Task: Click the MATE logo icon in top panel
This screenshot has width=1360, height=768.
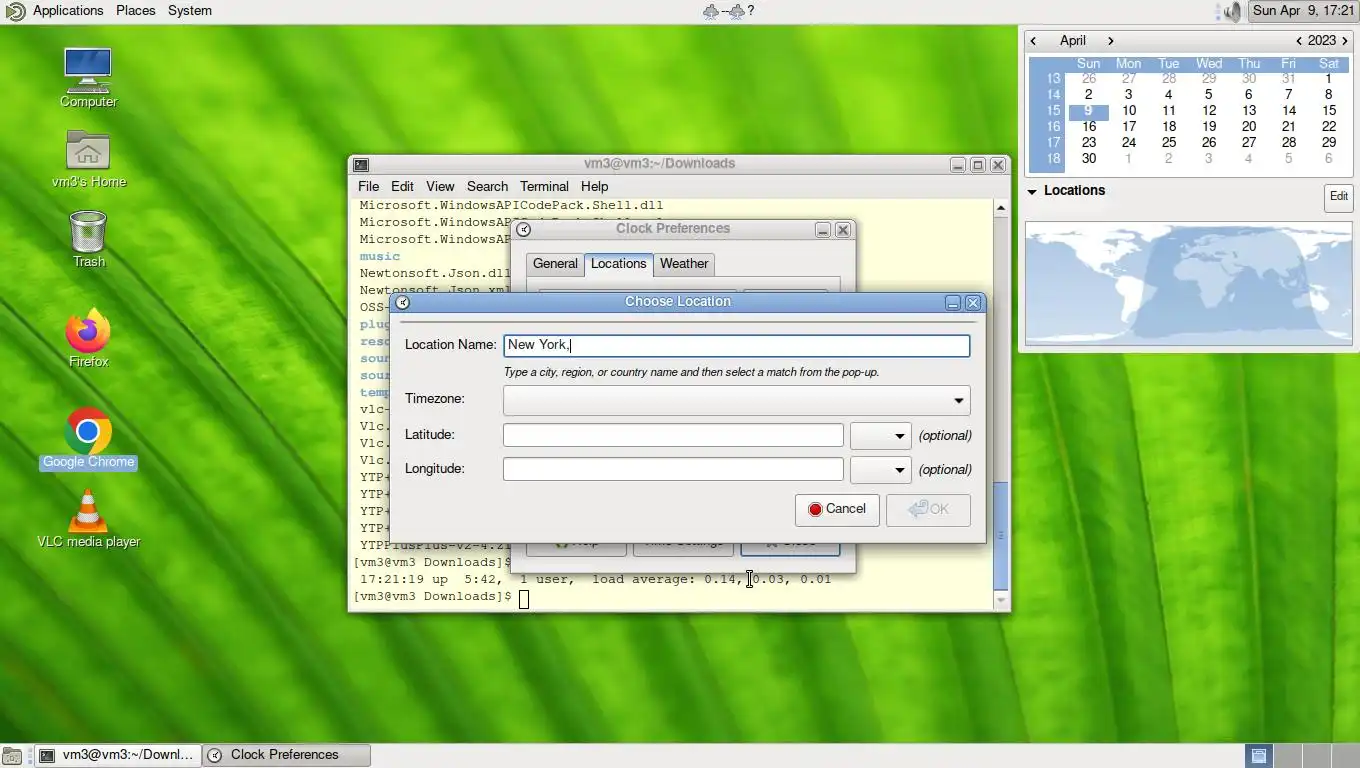Action: click(15, 11)
